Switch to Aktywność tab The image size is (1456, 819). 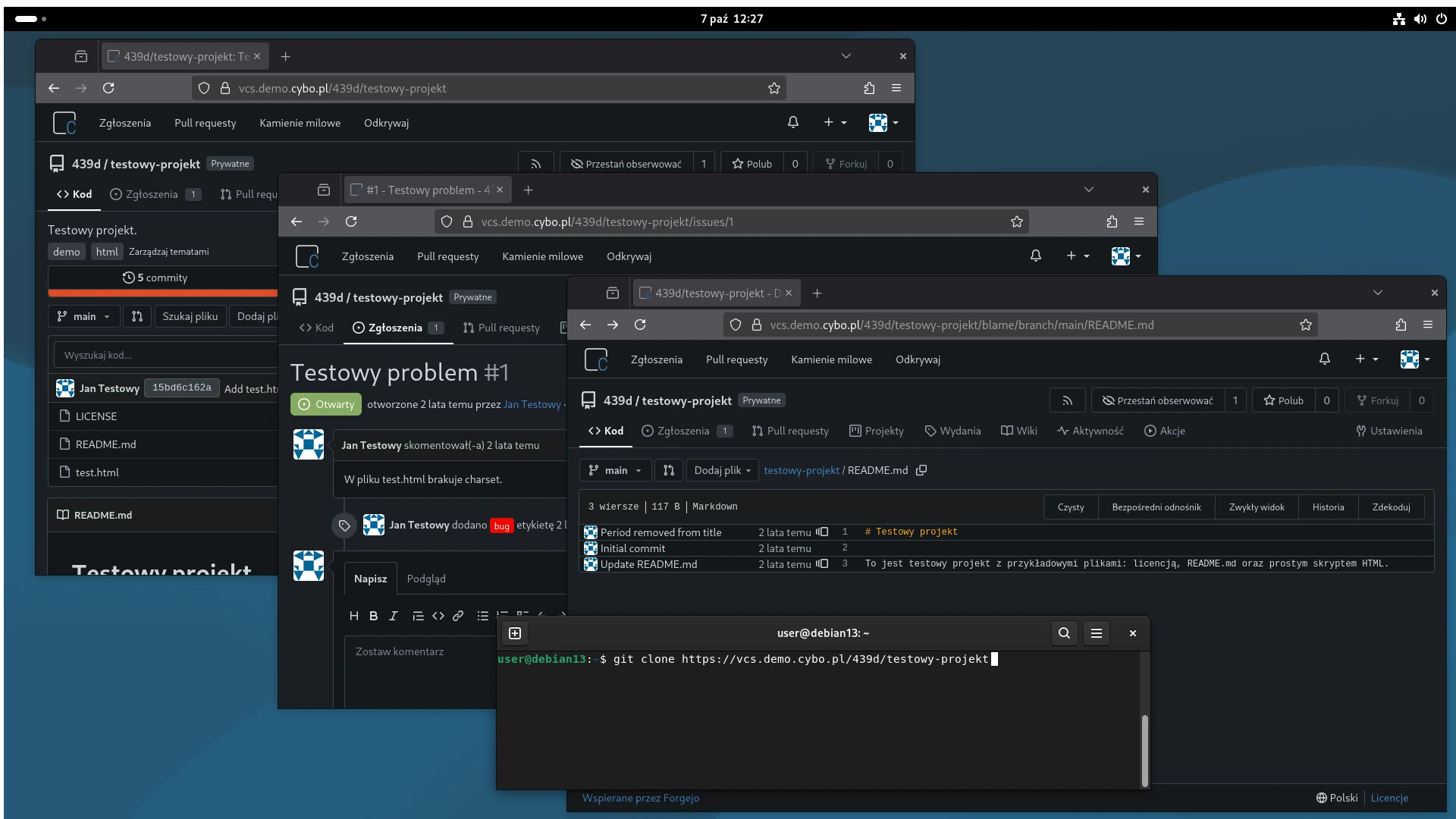click(1090, 431)
